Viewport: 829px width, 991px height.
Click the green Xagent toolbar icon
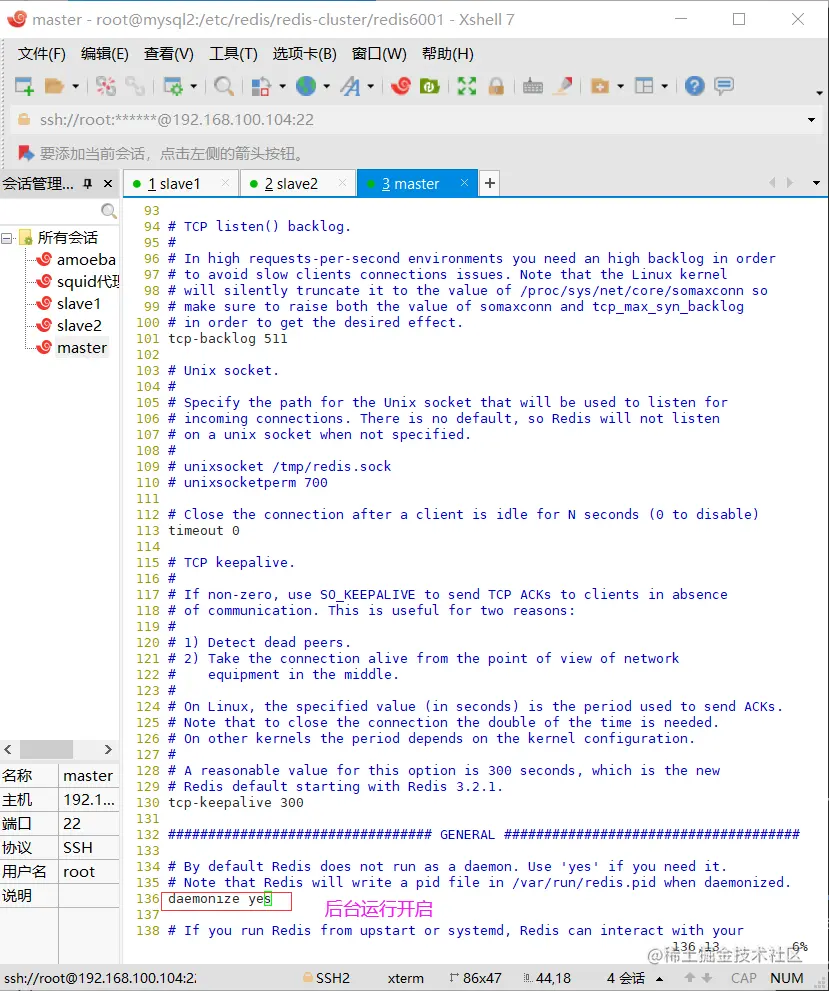click(430, 86)
